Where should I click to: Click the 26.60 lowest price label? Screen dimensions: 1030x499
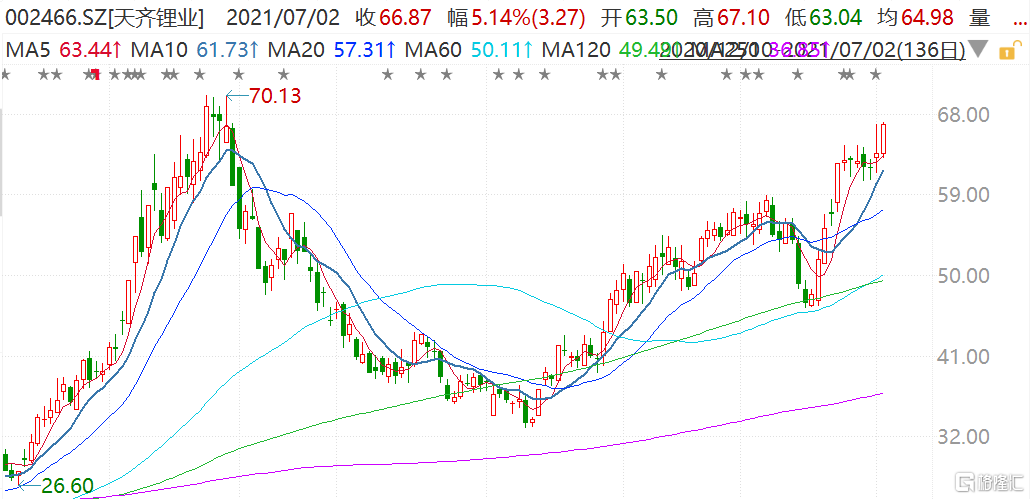pyautogui.click(x=68, y=486)
